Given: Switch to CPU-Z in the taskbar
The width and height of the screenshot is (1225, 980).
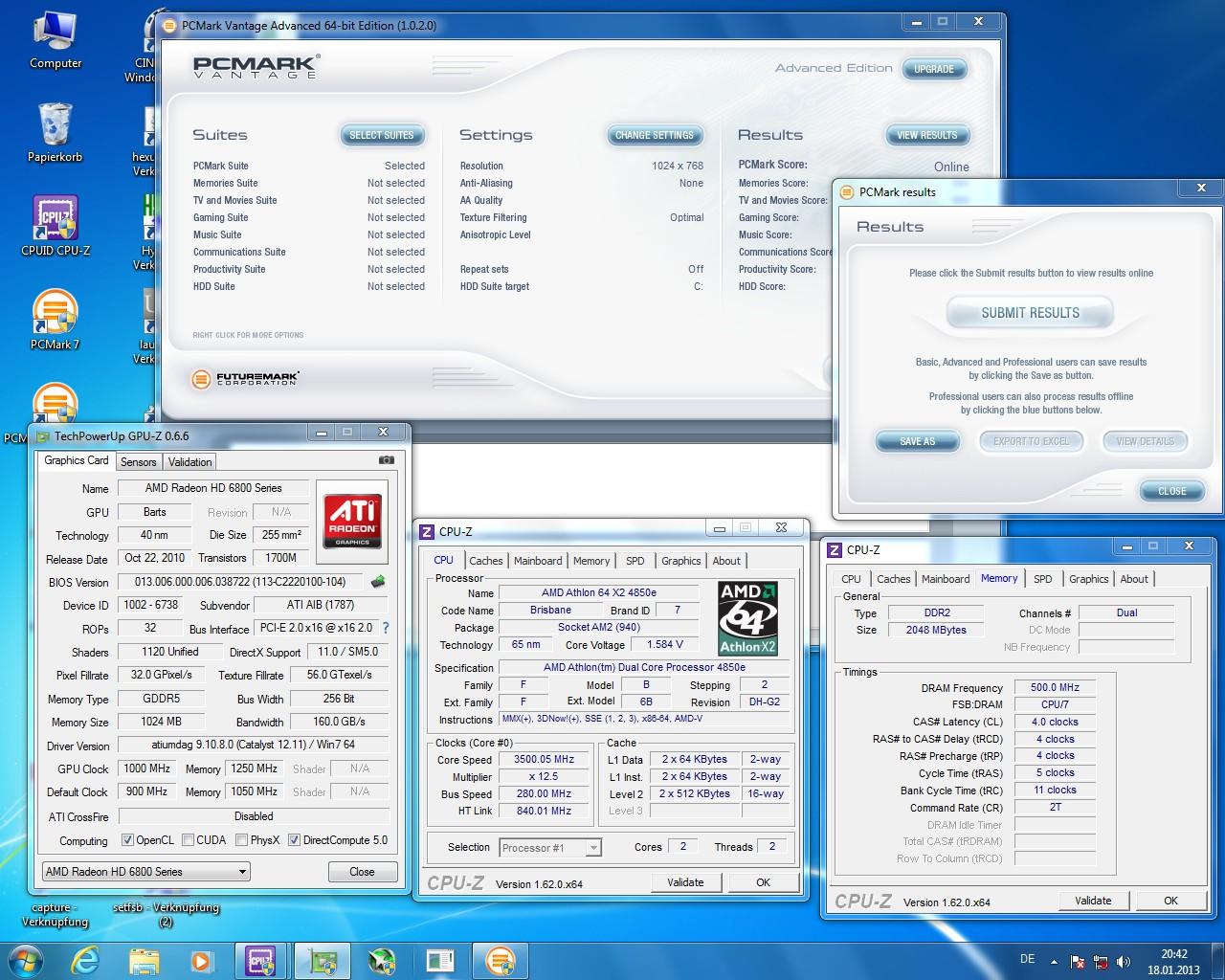Looking at the screenshot, I should (260, 960).
